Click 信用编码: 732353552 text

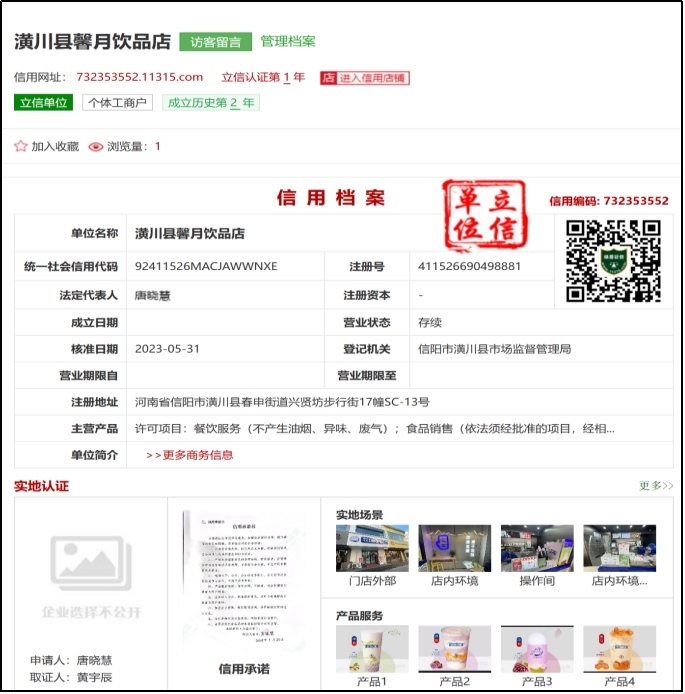[x=609, y=201]
